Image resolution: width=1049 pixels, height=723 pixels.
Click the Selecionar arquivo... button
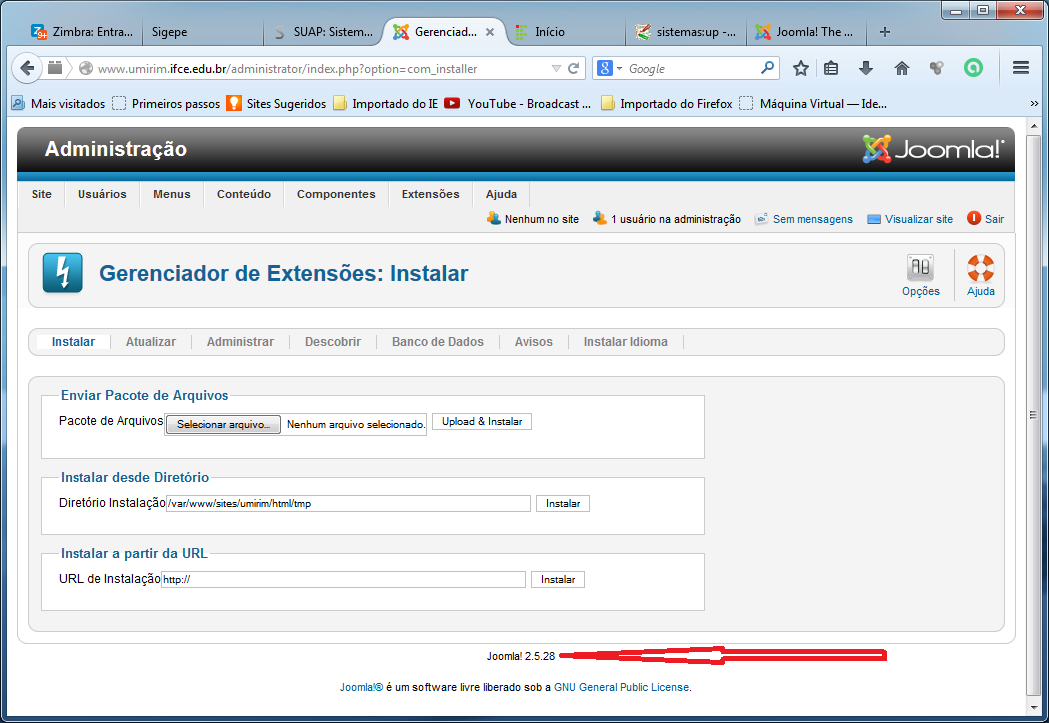pyautogui.click(x=223, y=425)
